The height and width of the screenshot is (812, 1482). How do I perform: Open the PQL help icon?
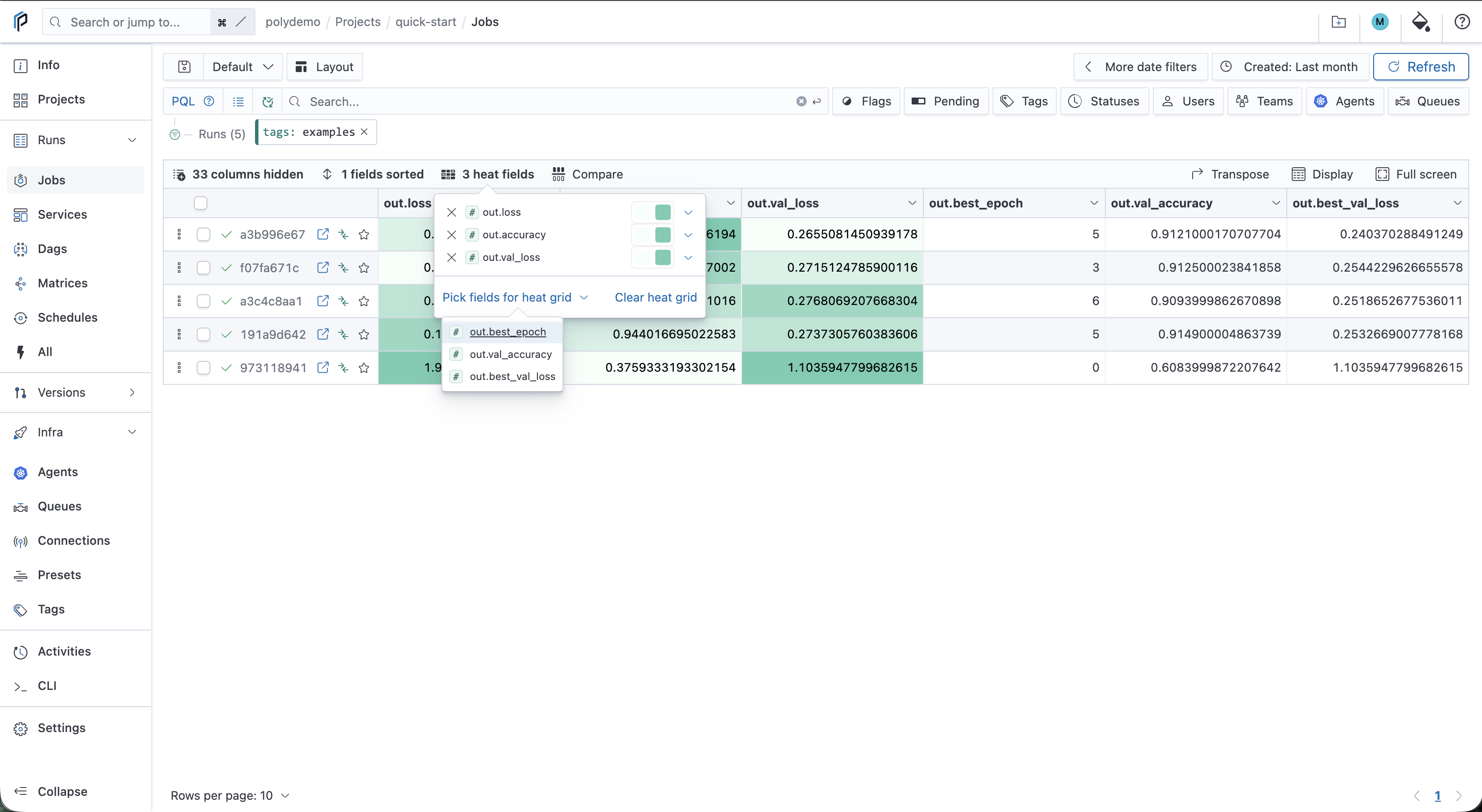(209, 101)
